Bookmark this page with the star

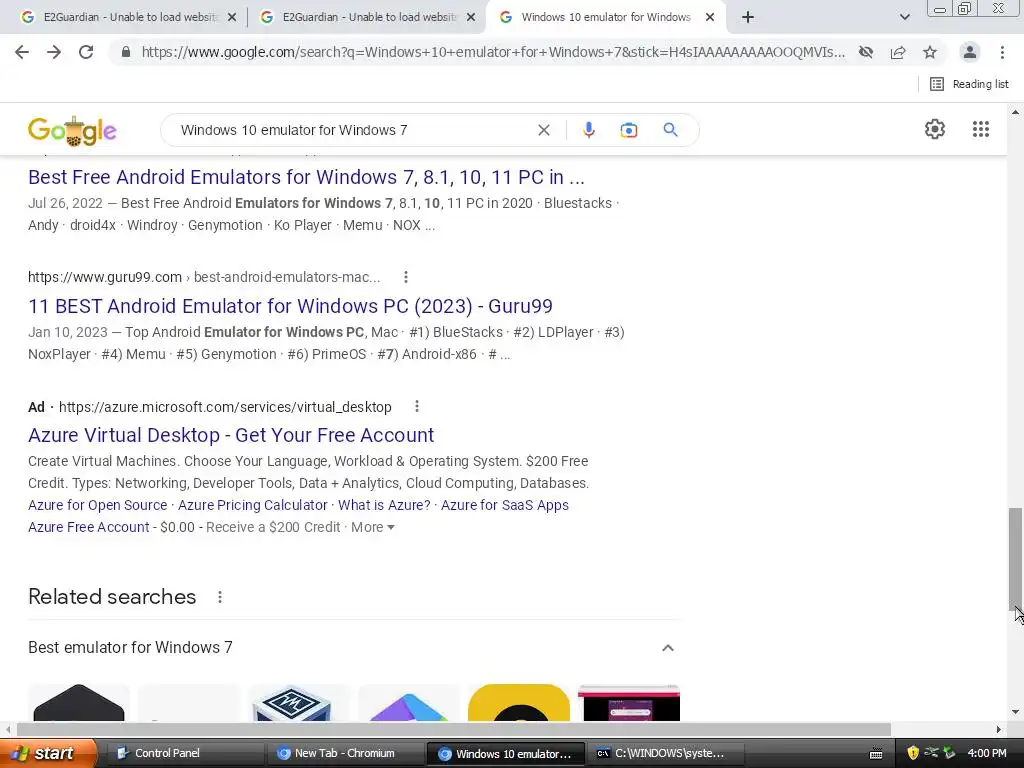[x=930, y=52]
